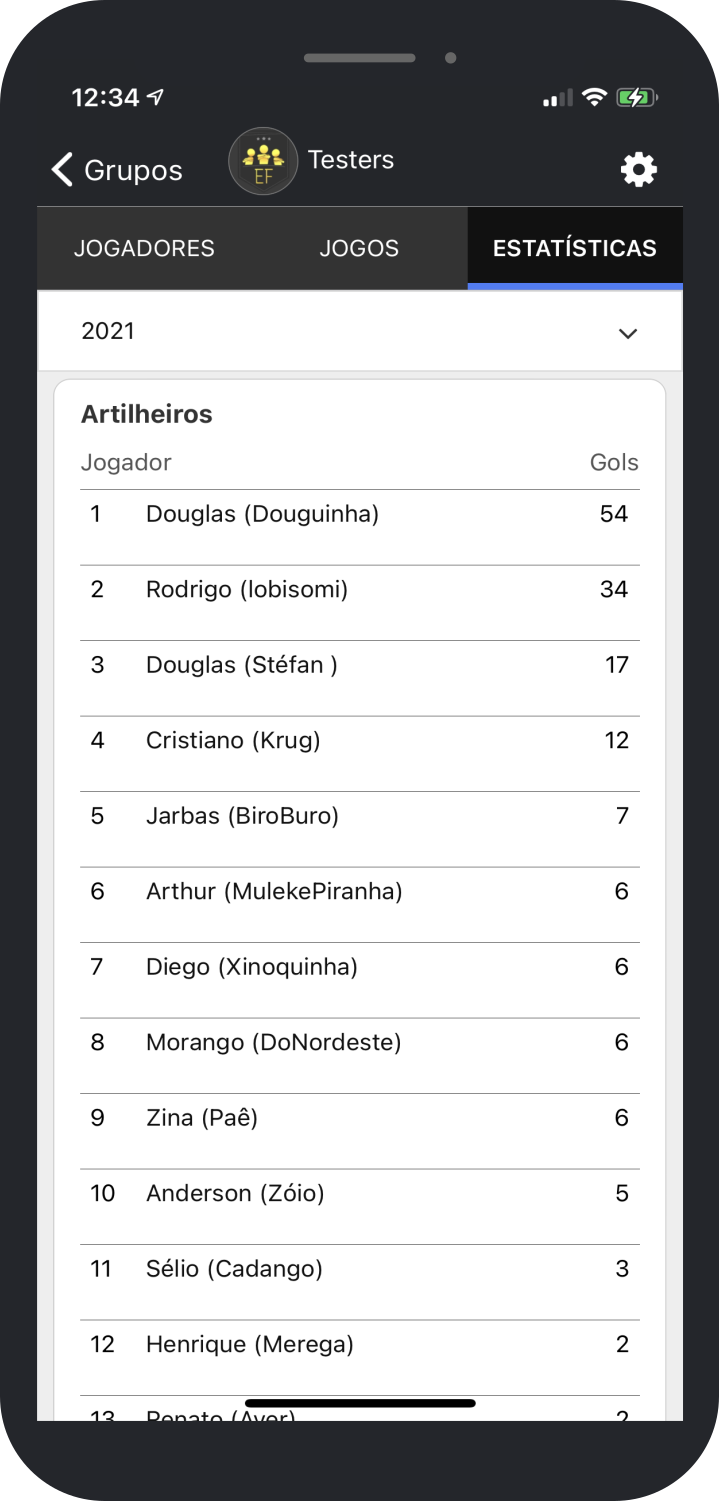Tap the location arrow next to the clock
This screenshot has width=719, height=1501.
[156, 95]
